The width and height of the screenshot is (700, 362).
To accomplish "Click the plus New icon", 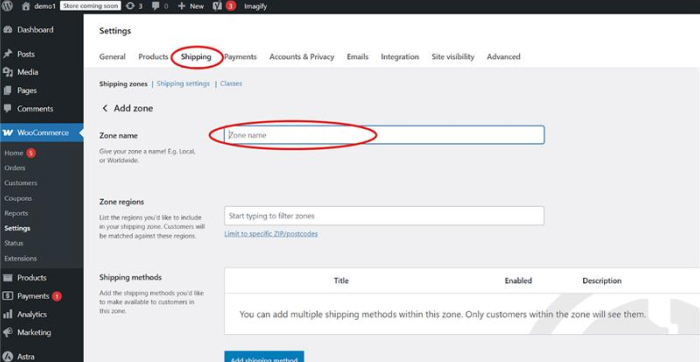I will tap(181, 6).
